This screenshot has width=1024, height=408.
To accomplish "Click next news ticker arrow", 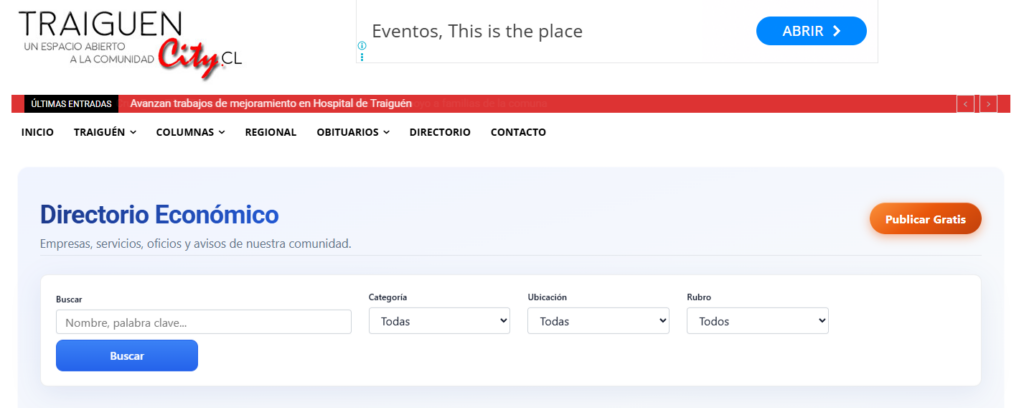I will (988, 103).
